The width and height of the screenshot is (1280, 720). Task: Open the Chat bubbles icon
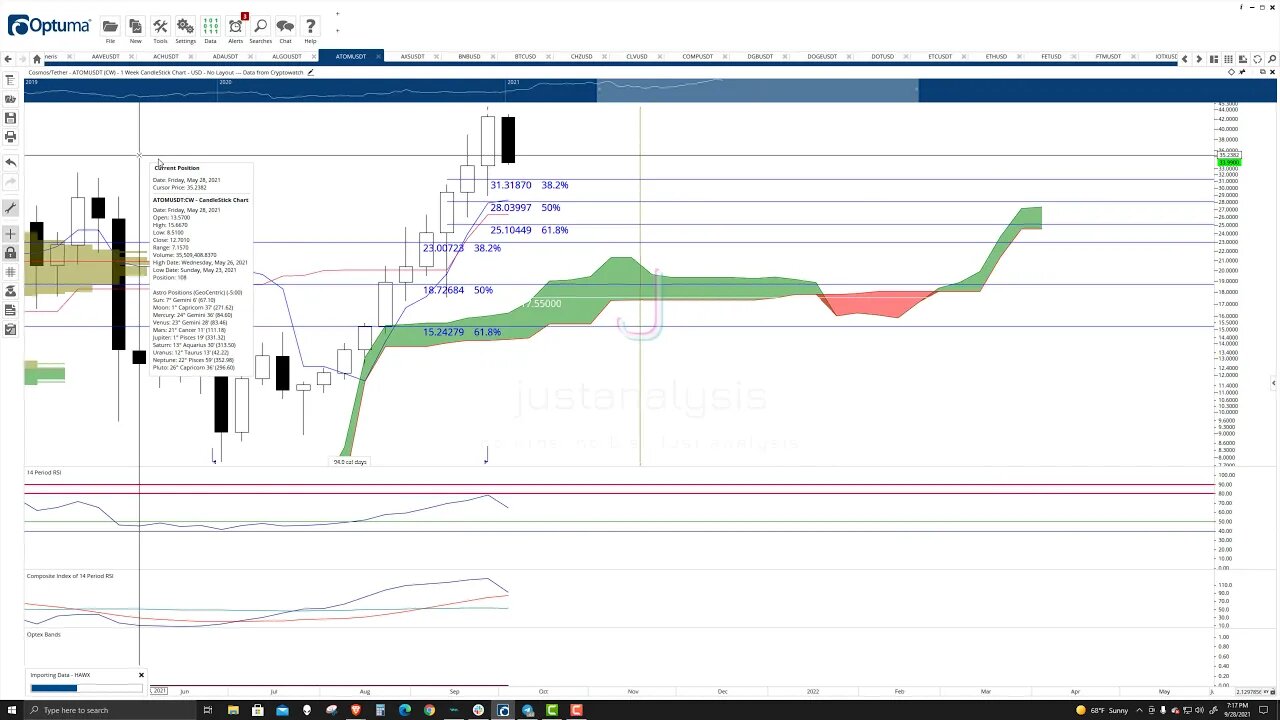(285, 27)
